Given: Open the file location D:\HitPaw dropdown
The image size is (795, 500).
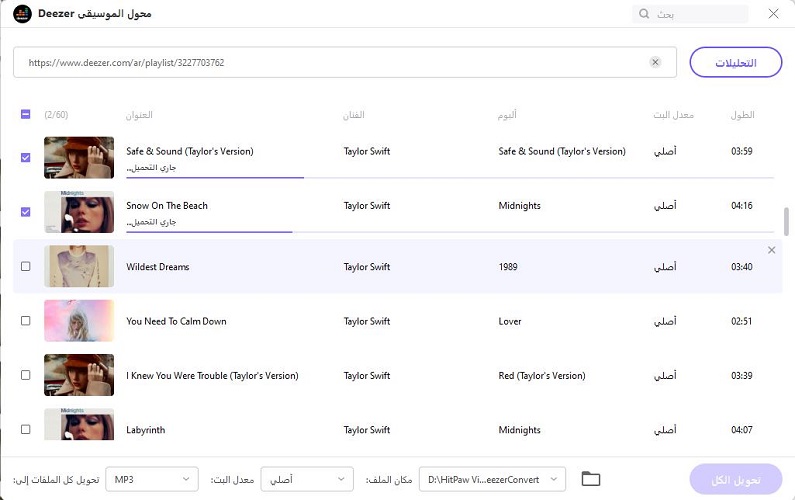Looking at the screenshot, I should (x=492, y=479).
